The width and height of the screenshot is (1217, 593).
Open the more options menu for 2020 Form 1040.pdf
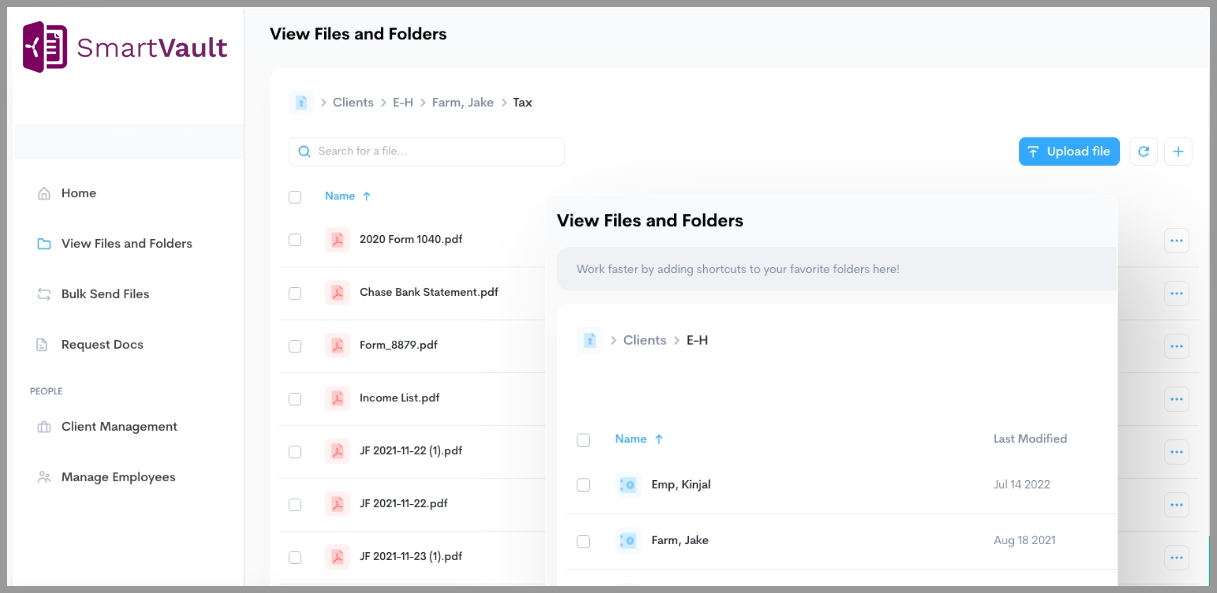click(1176, 240)
